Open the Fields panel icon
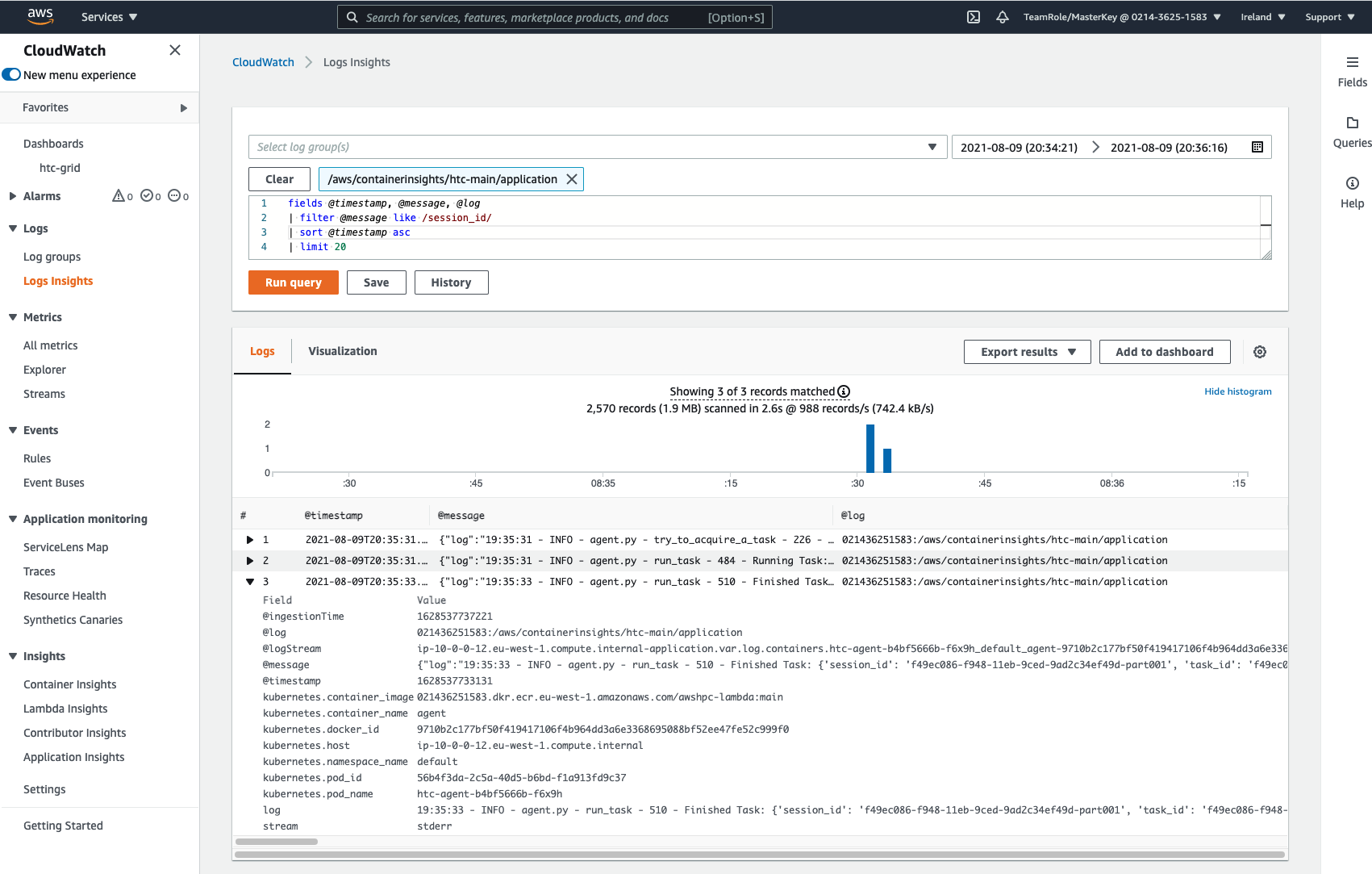 (x=1352, y=62)
